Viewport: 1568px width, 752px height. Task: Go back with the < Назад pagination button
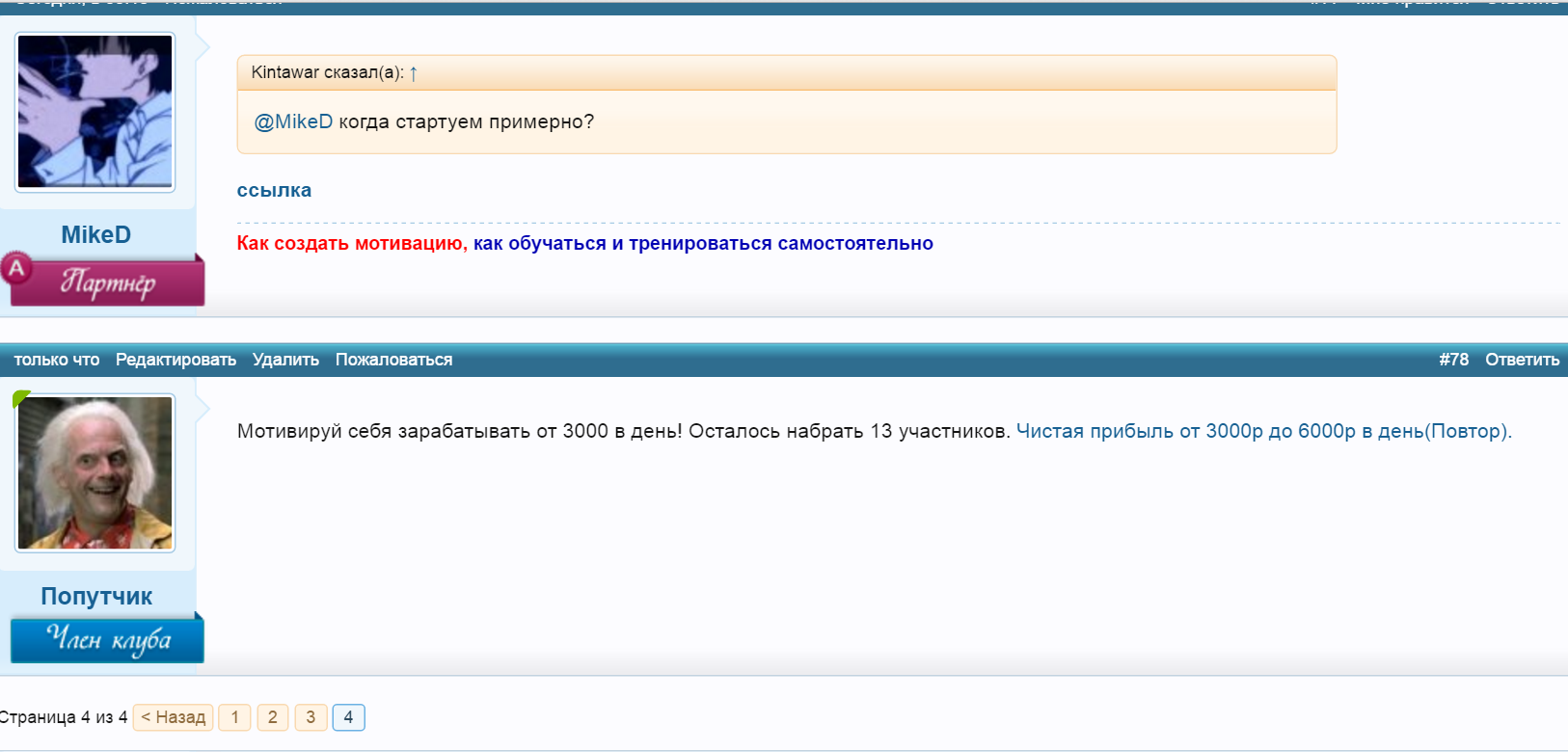(173, 717)
